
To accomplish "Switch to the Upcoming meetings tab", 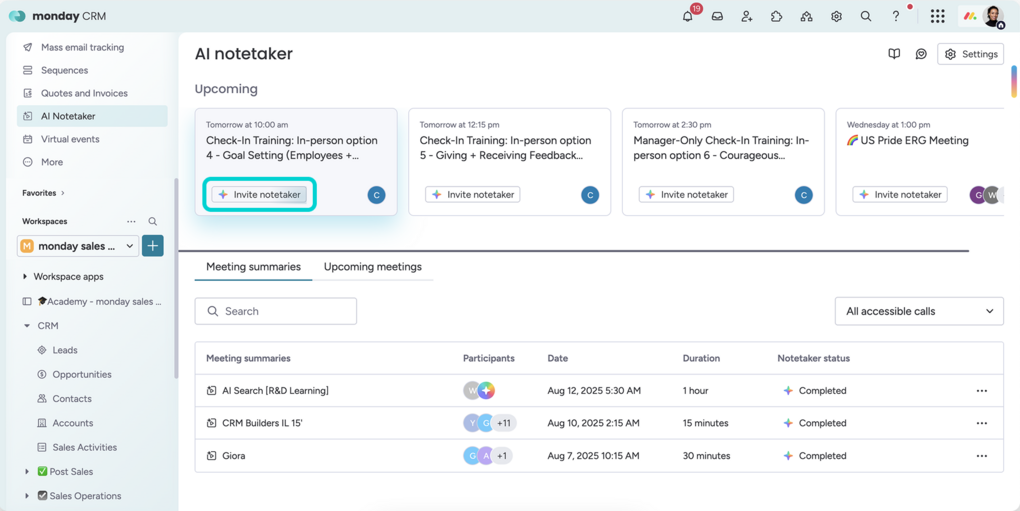I will 372,267.
